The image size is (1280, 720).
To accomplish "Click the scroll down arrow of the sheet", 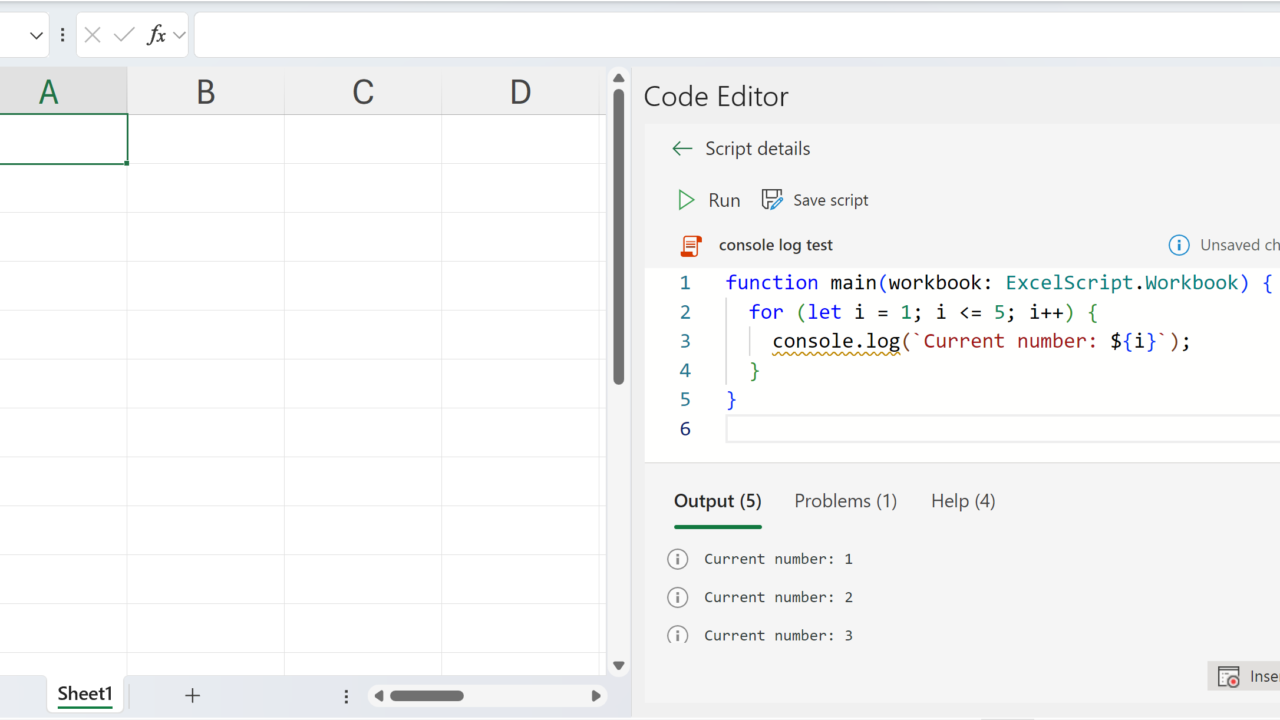I will pyautogui.click(x=618, y=666).
